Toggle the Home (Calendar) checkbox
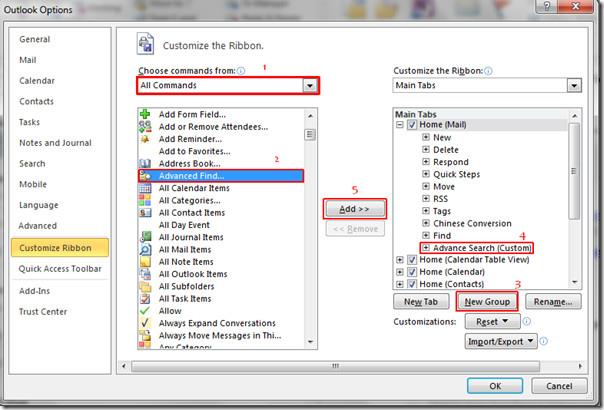Viewport: 604px width, 410px height. coord(412,272)
